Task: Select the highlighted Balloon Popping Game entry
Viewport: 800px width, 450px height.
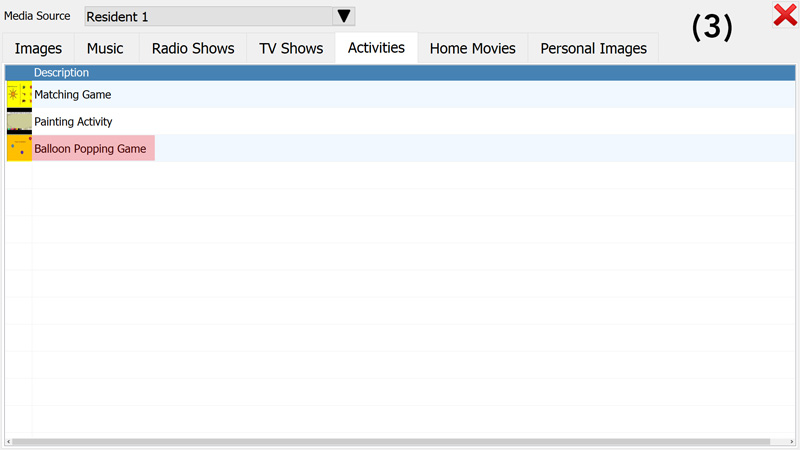Action: tap(90, 149)
